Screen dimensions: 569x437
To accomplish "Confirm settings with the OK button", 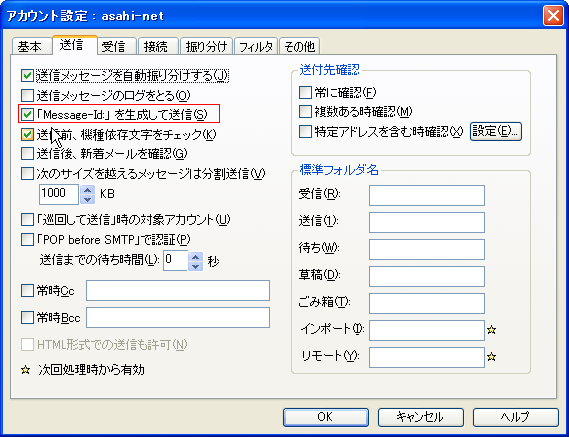I will [326, 417].
